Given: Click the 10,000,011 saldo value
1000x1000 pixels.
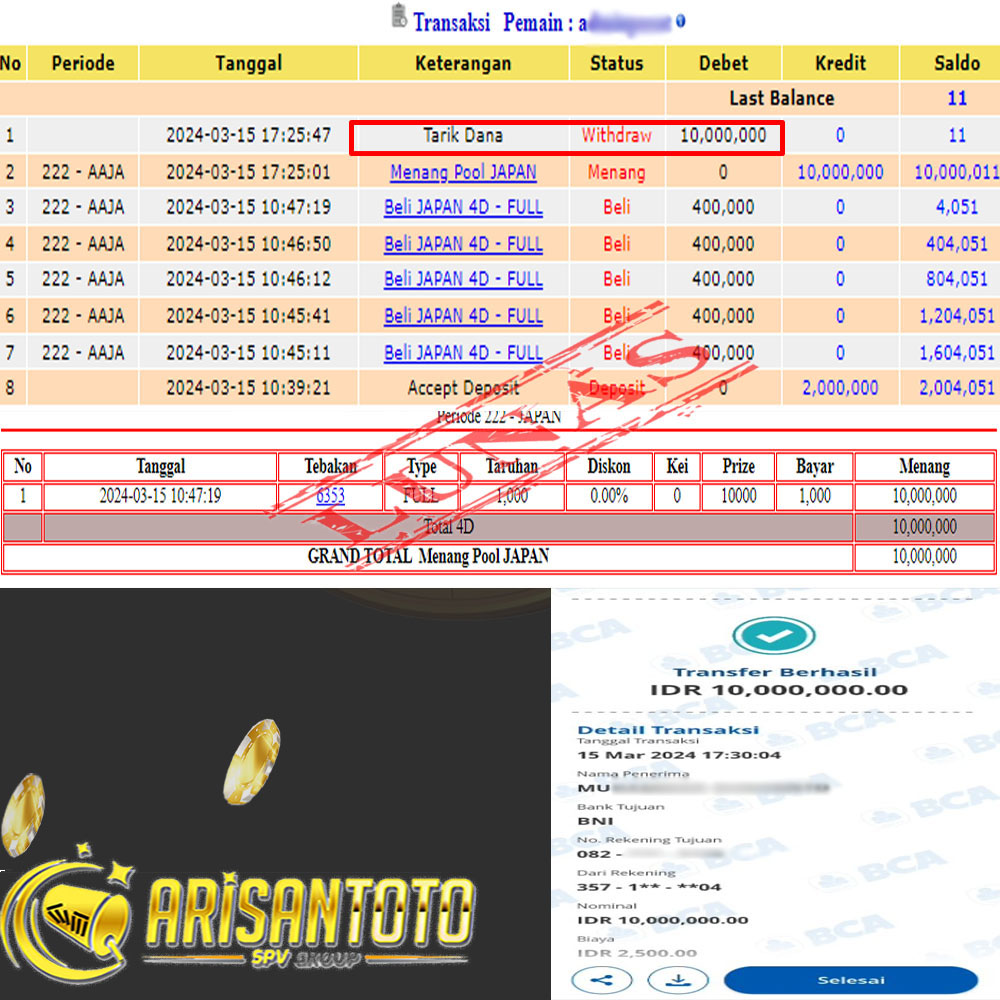Looking at the screenshot, I should click(x=957, y=172).
